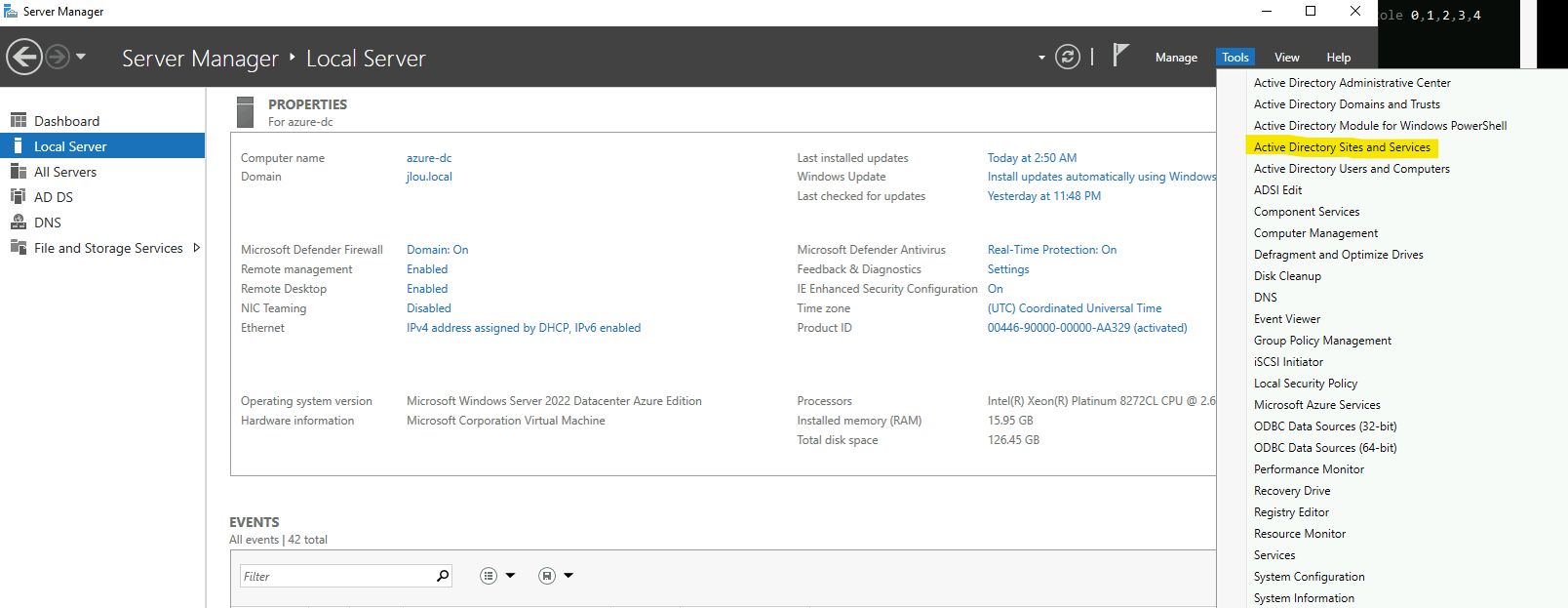Screen dimensions: 1568x608
Task: Open the Help menu
Action: [1339, 58]
